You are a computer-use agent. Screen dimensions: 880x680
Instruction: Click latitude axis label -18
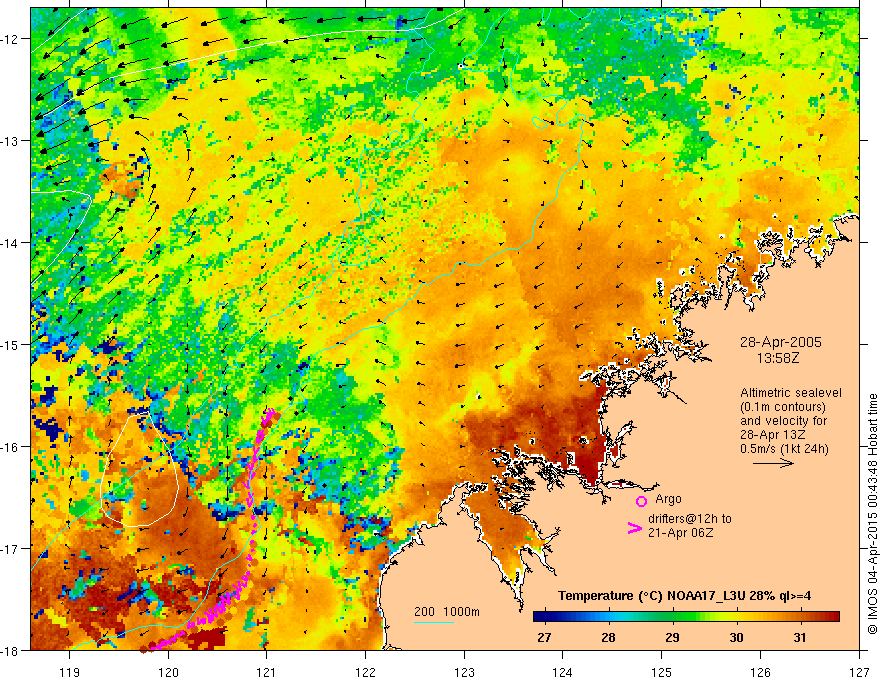tap(10, 651)
